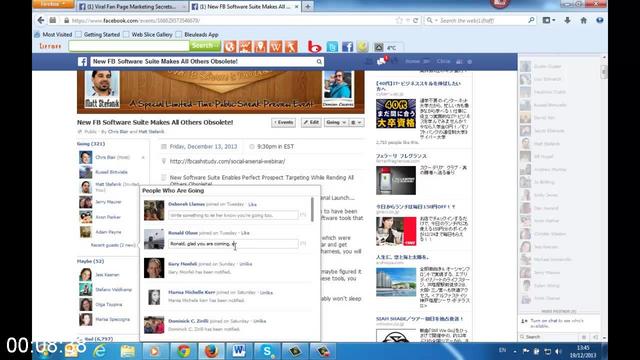This screenshot has width=640, height=360.
Task: Switch to Viral Fan Page Marketing Secrets tab
Action: point(131,7)
